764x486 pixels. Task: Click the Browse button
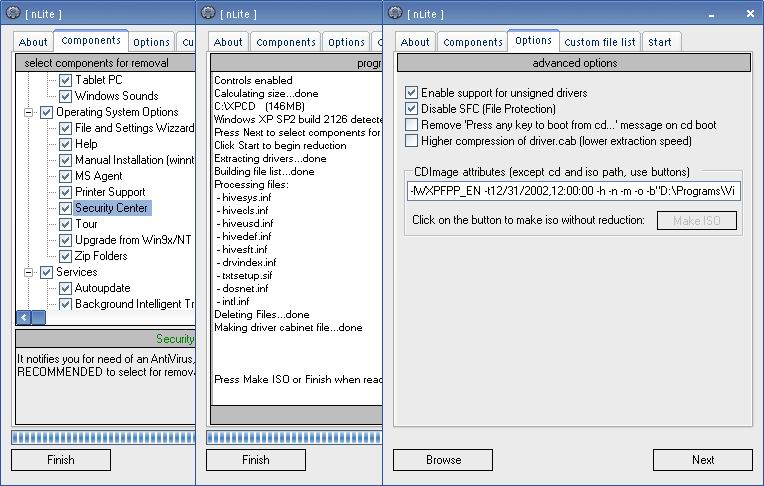pyautogui.click(x=443, y=460)
